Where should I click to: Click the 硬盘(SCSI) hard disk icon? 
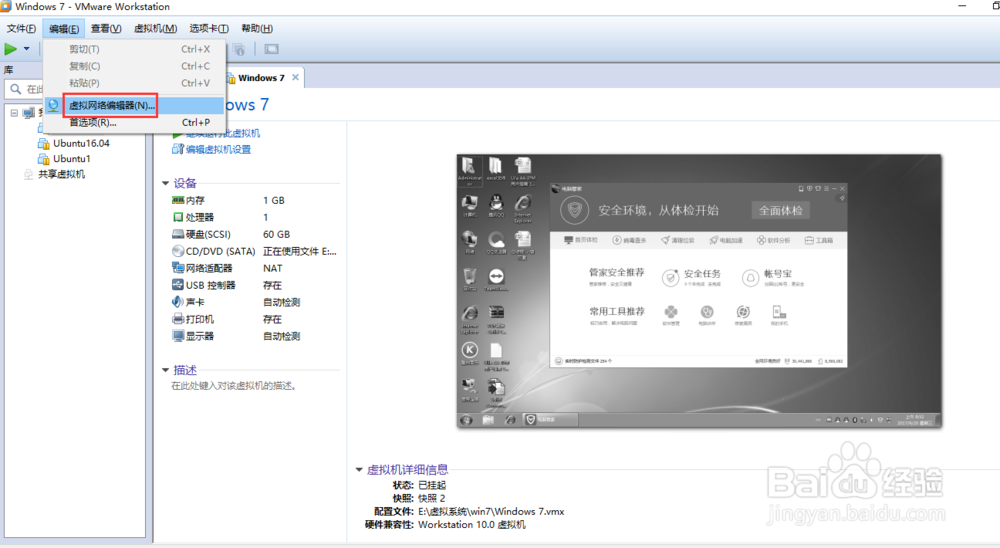click(x=178, y=234)
